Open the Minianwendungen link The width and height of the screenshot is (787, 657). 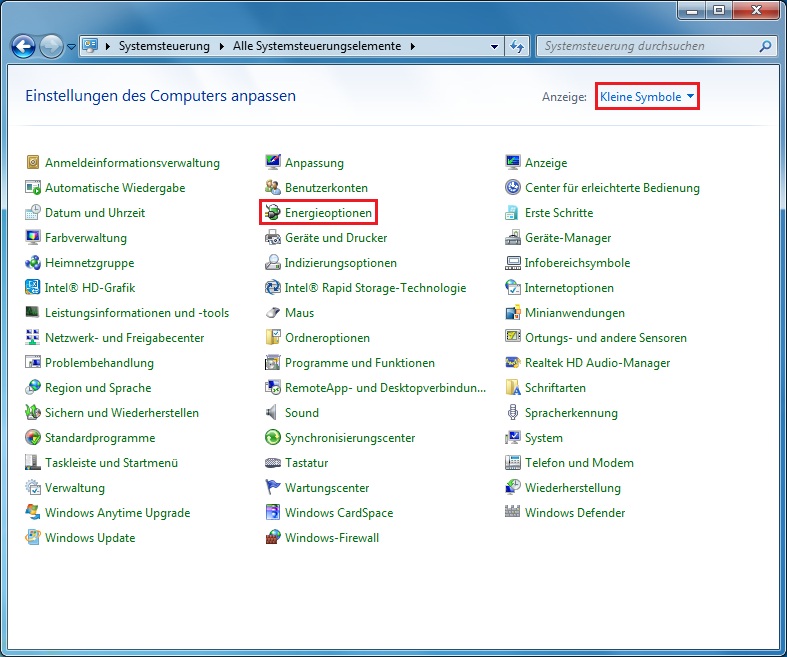point(575,313)
